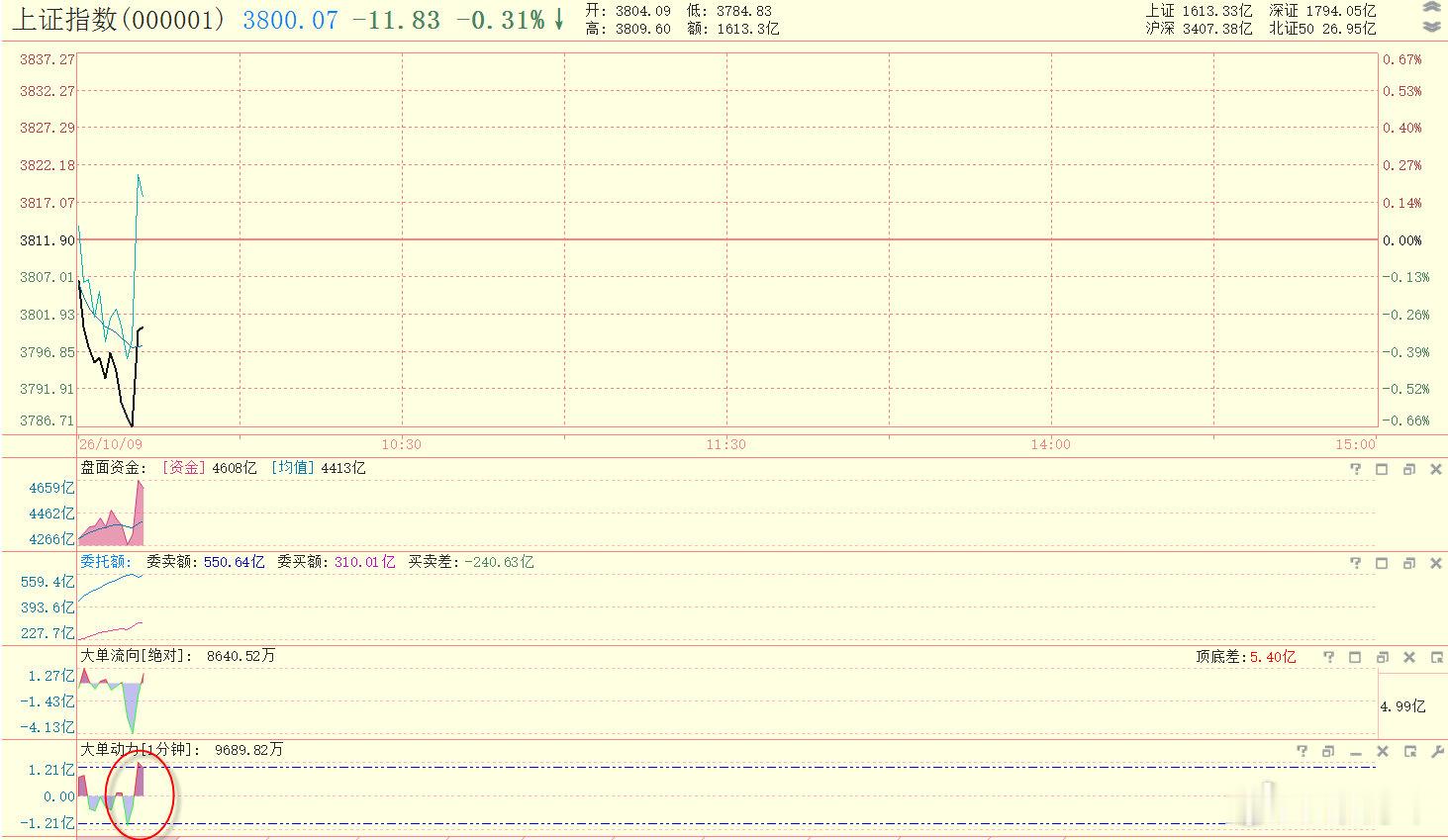Maximize the 盘面资金 indicator panel
The image size is (1448, 840).
(x=1383, y=469)
